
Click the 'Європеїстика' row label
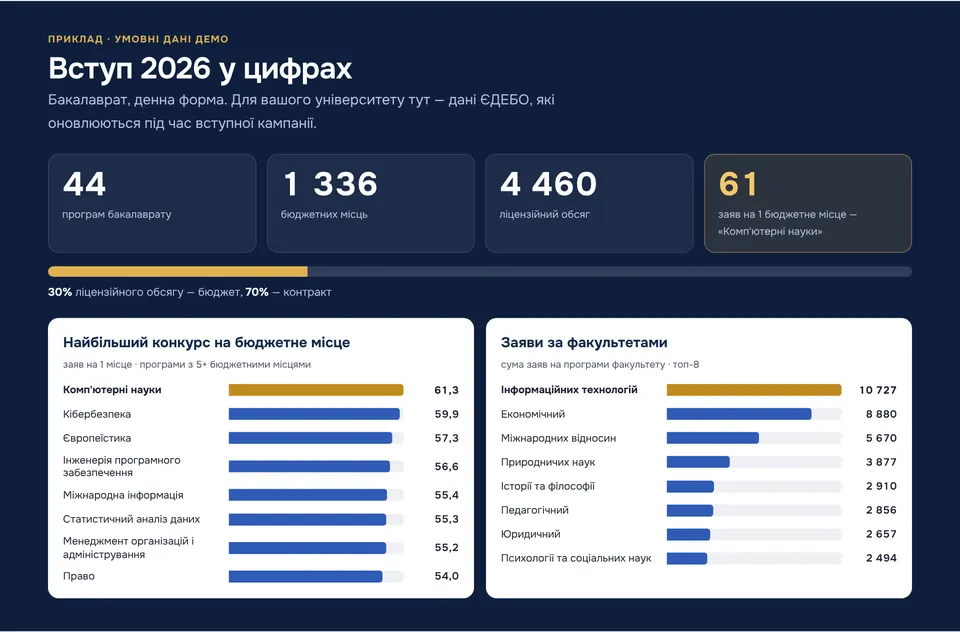click(x=97, y=438)
